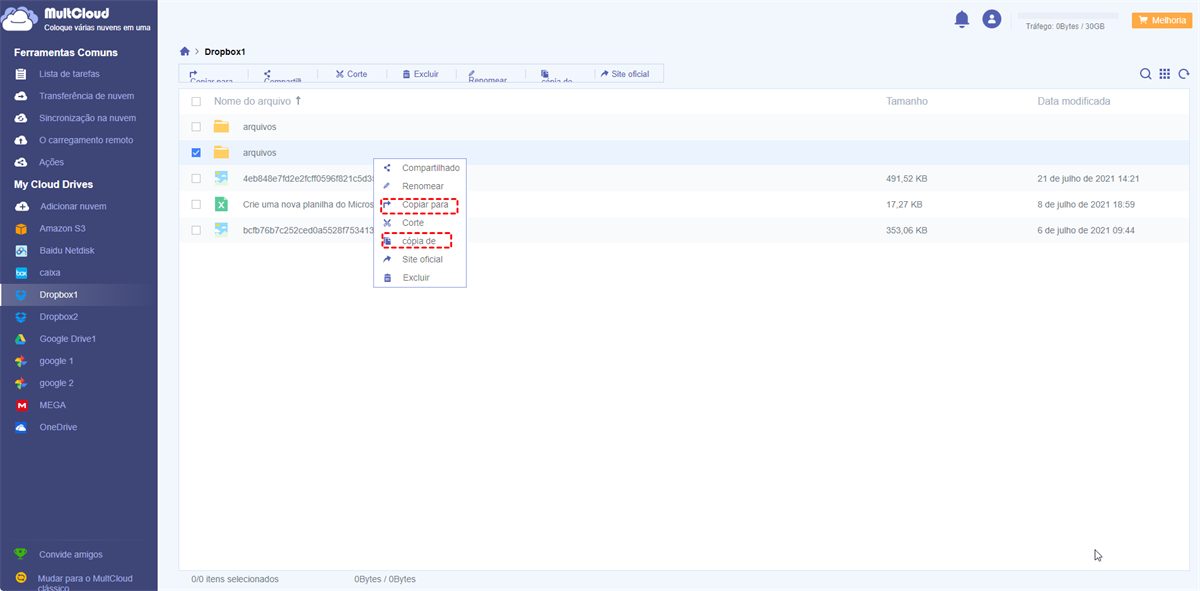Image resolution: width=1200 pixels, height=591 pixels.
Task: Open the notifications bell icon
Action: (x=962, y=19)
